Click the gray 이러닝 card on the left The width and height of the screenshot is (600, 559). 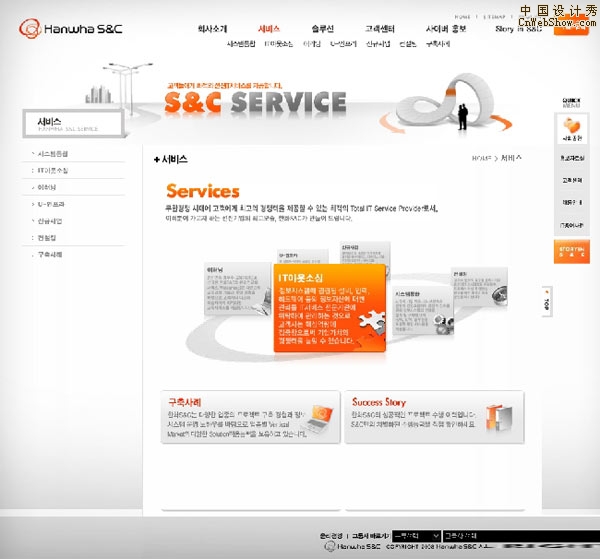point(238,289)
